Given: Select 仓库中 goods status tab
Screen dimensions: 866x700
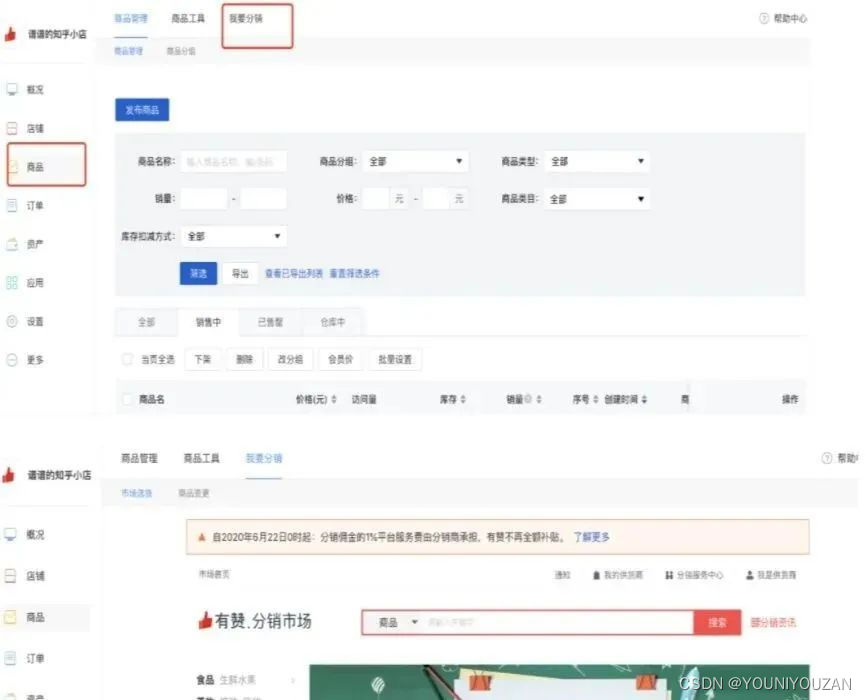Looking at the screenshot, I should click(332, 322).
